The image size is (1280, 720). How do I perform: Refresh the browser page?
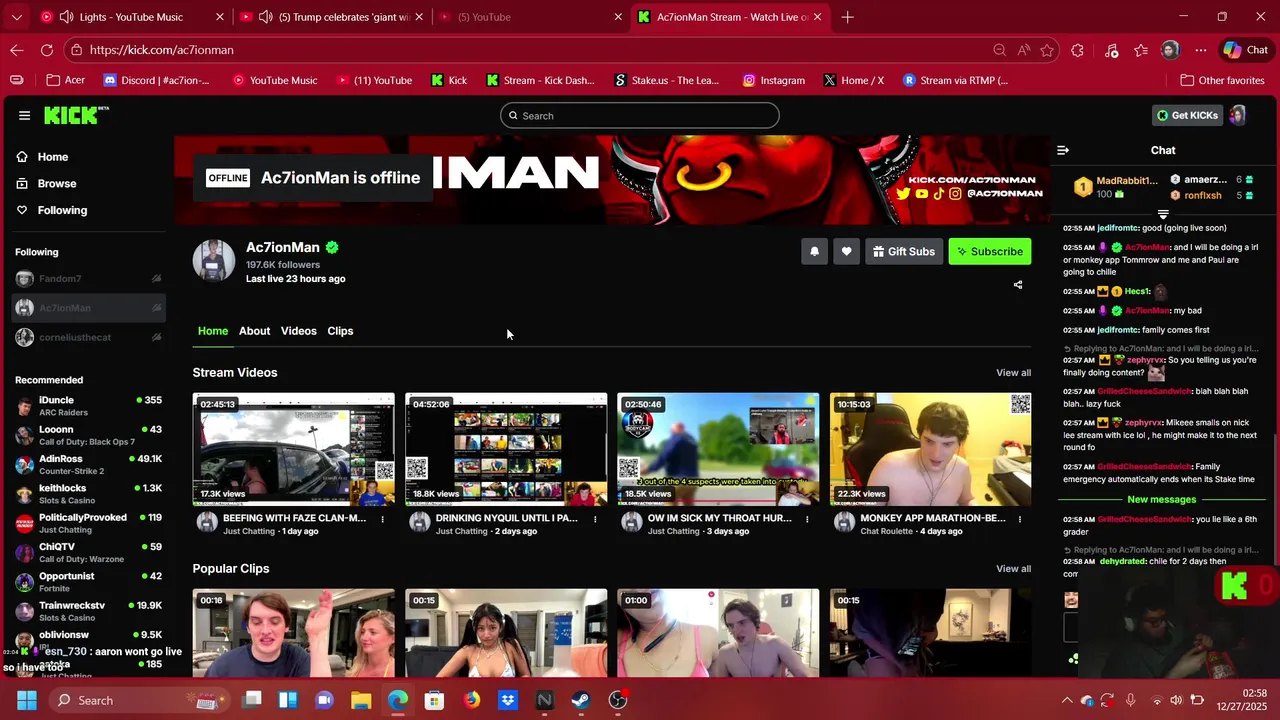coord(47,50)
